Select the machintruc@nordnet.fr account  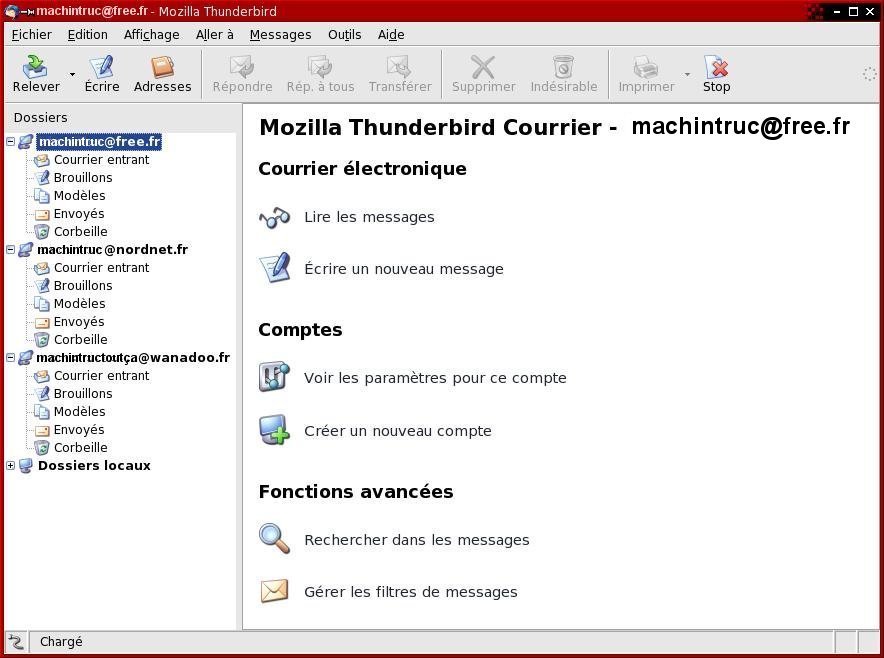(x=112, y=249)
